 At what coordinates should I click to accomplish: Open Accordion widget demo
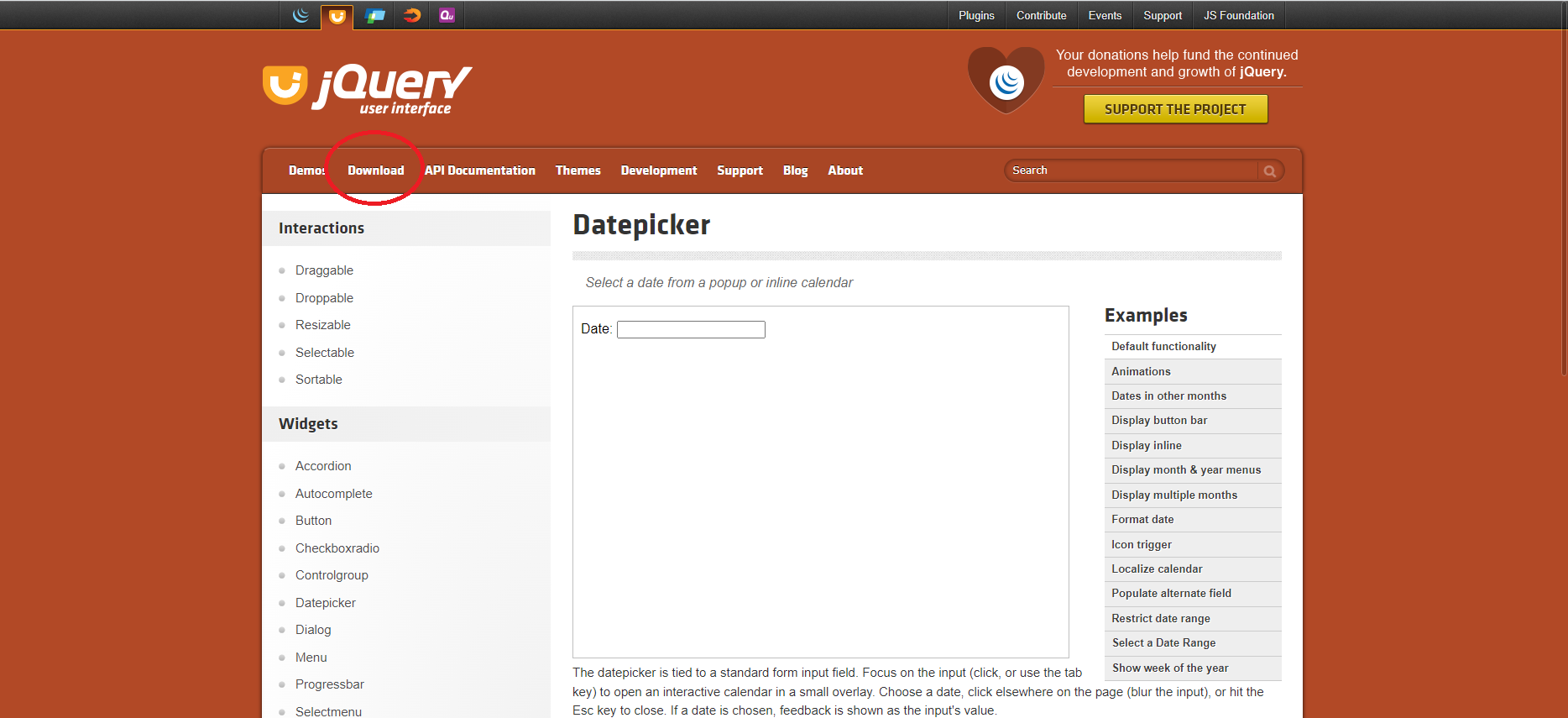pyautogui.click(x=323, y=466)
